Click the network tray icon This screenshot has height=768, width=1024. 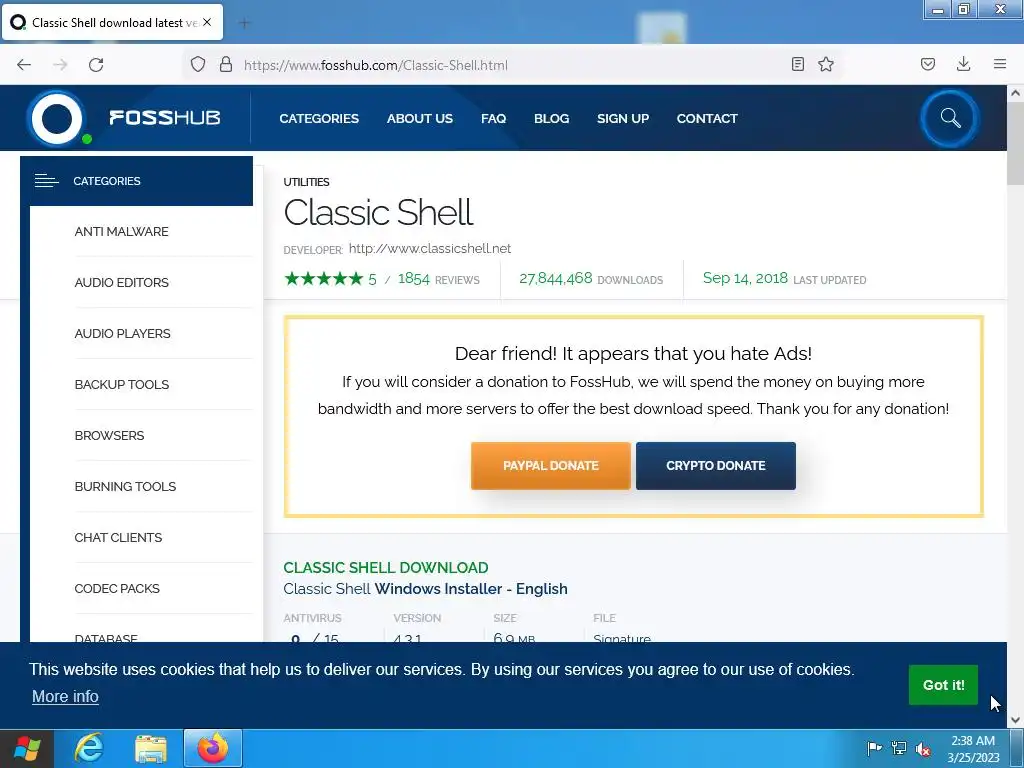coord(899,748)
